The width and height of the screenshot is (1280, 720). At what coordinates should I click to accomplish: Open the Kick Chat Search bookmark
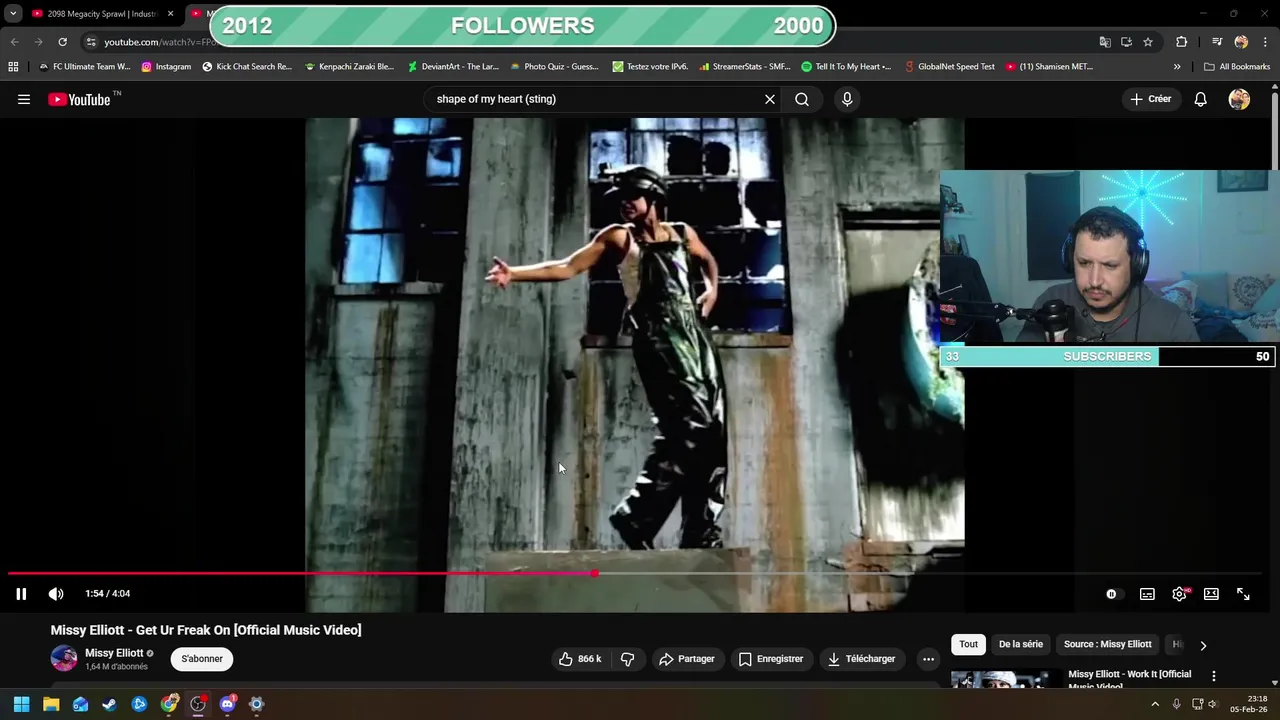247,67
